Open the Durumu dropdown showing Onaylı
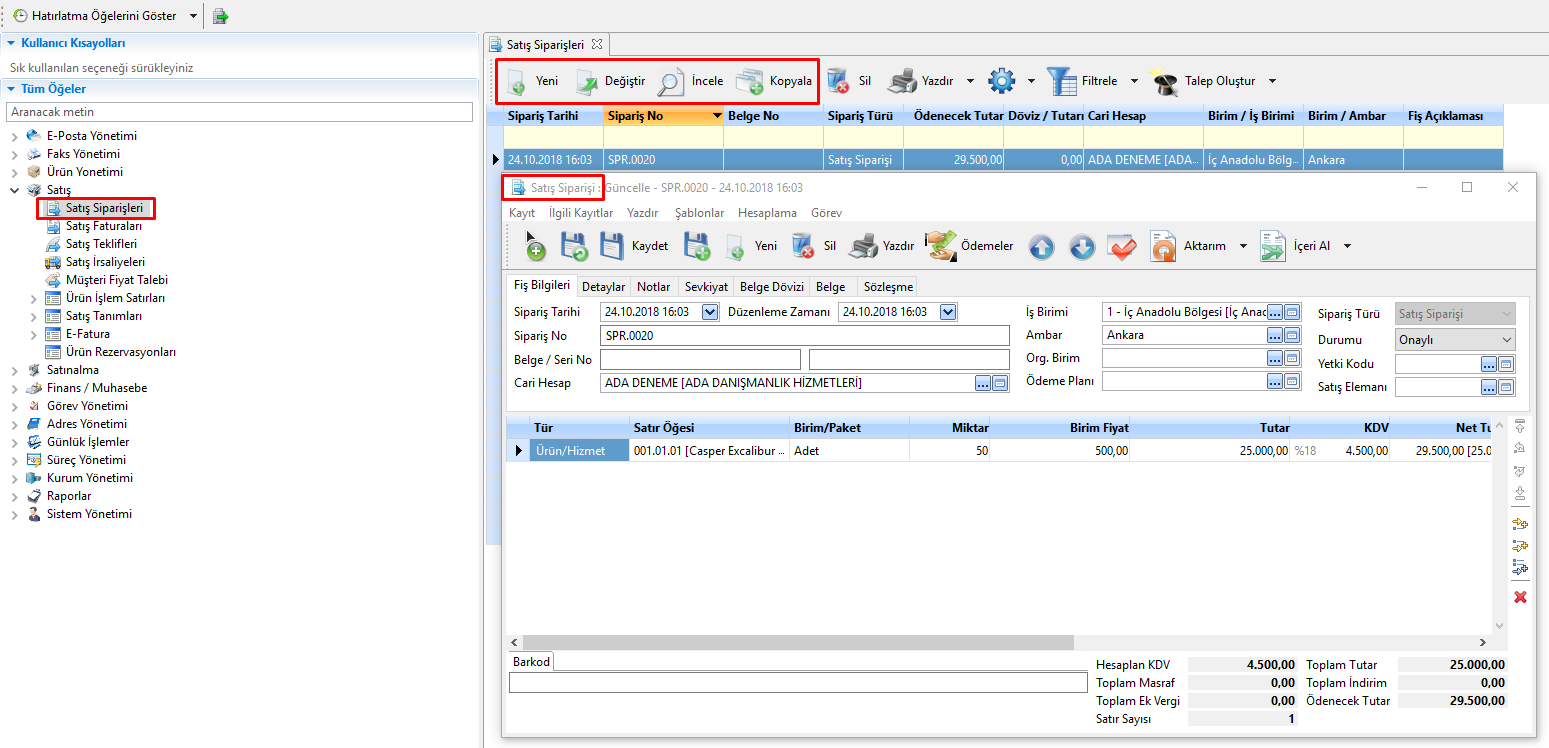The height and width of the screenshot is (748, 1549). pyautogui.click(x=1506, y=340)
